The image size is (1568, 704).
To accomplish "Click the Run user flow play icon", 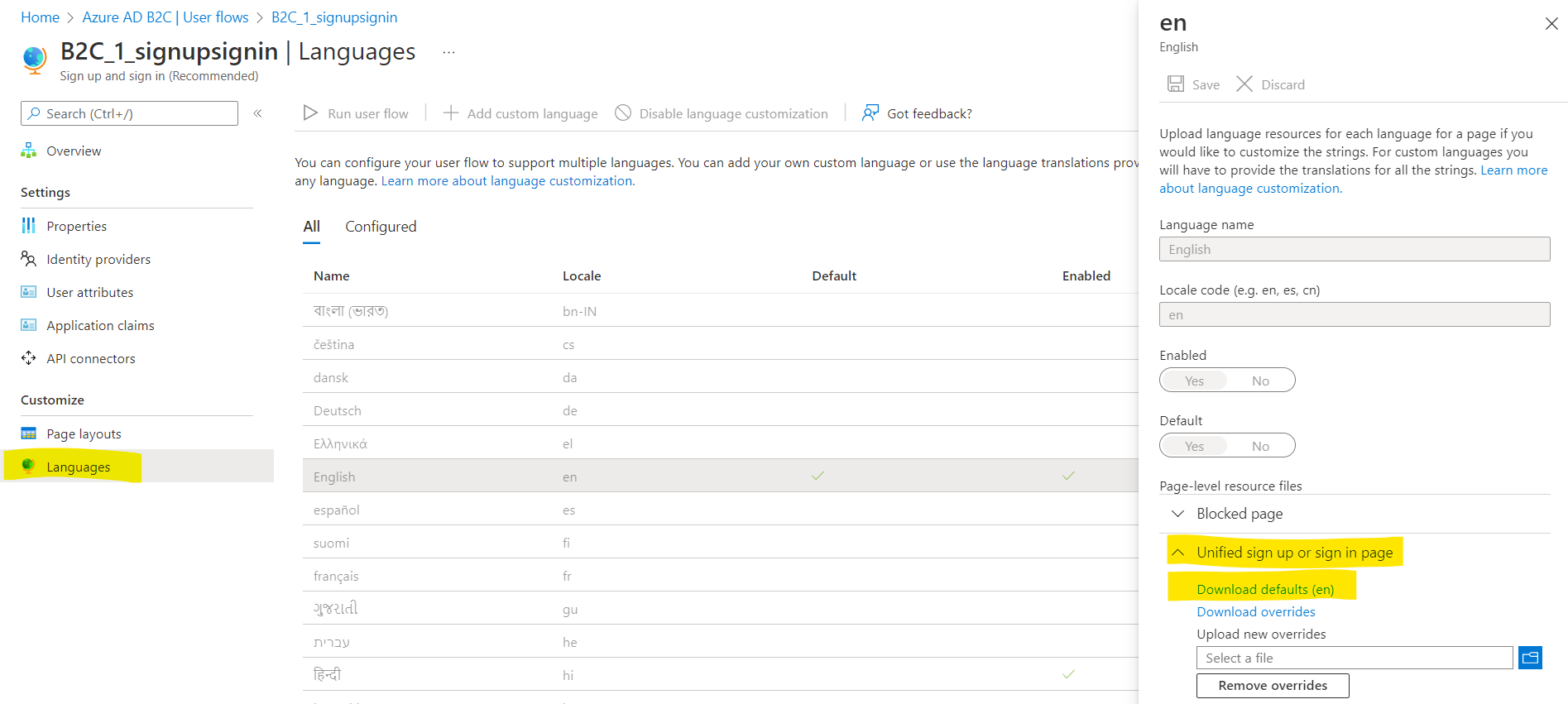I will [x=310, y=113].
